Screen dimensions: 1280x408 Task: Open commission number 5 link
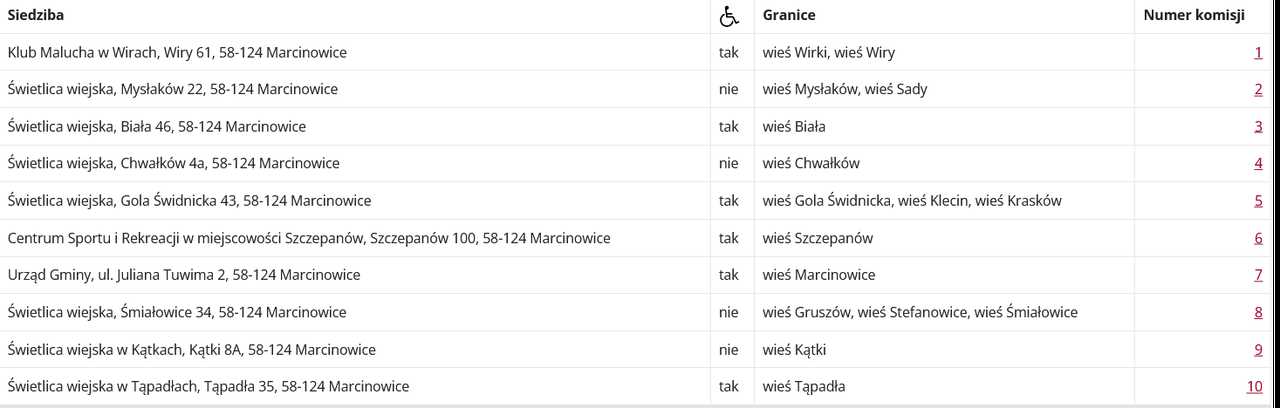click(1258, 200)
